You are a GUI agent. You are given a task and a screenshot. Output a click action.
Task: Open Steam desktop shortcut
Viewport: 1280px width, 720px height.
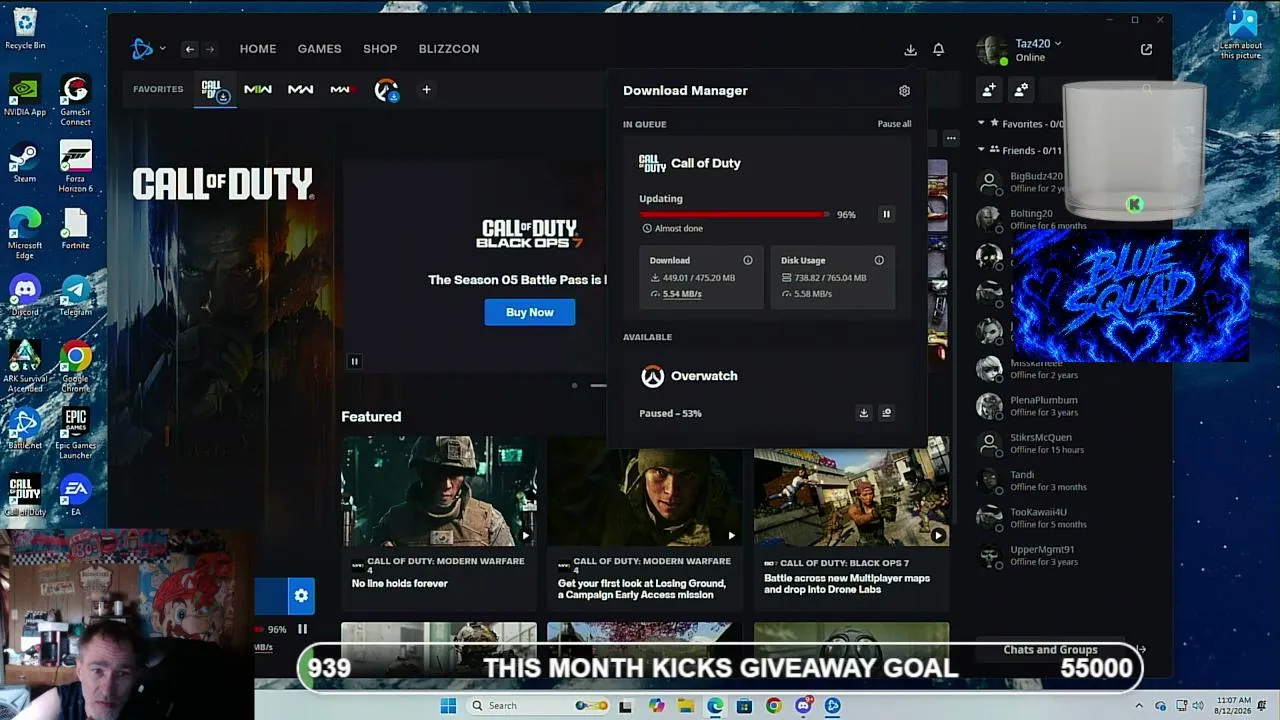click(25, 164)
